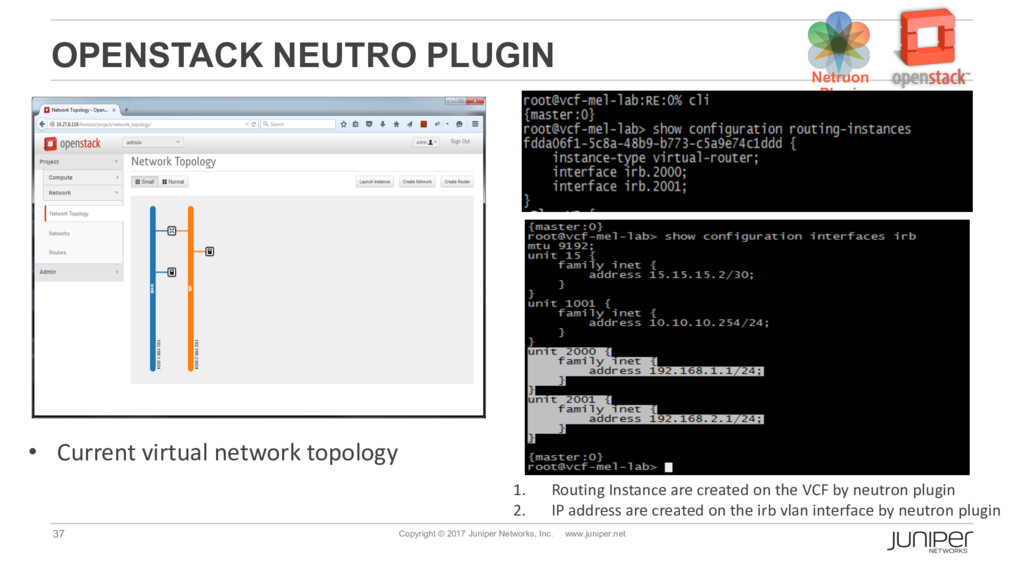Open a new browser tab with plus button
Image resolution: width=1024 pixels, height=576 pixels.
[x=126, y=110]
